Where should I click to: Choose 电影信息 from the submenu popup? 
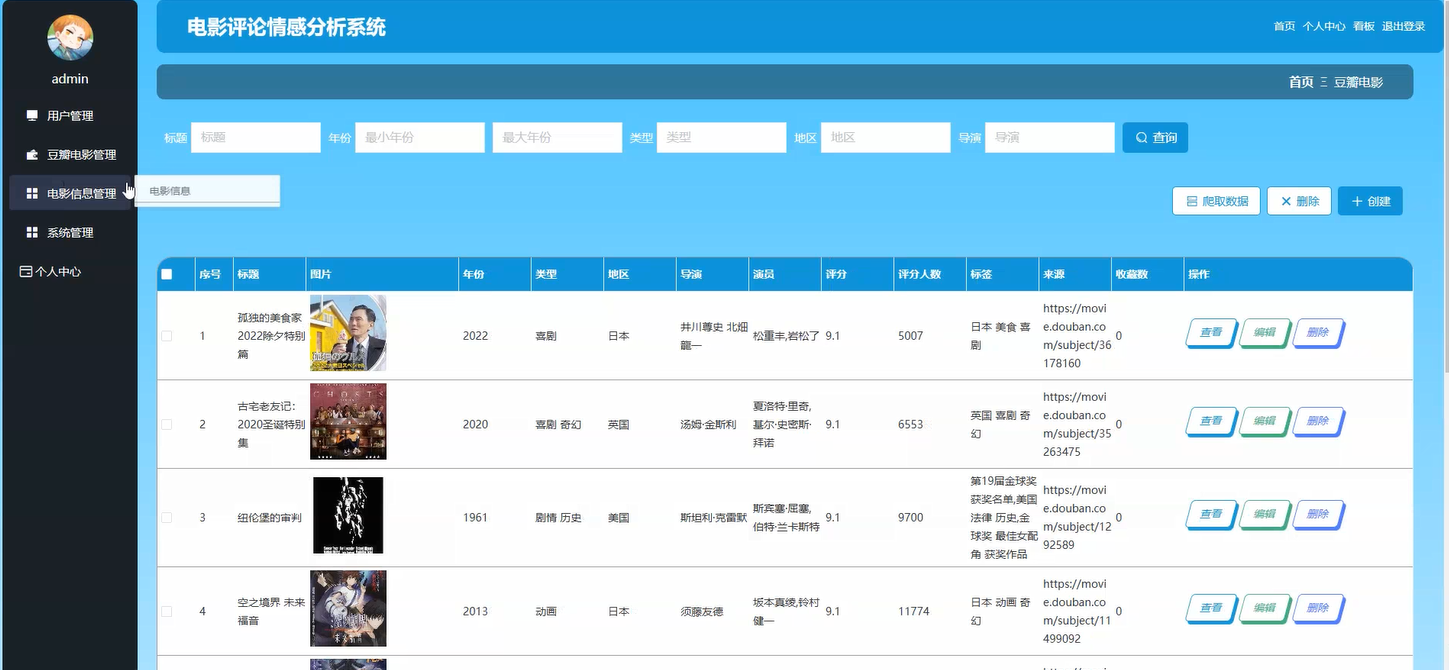[x=208, y=190]
